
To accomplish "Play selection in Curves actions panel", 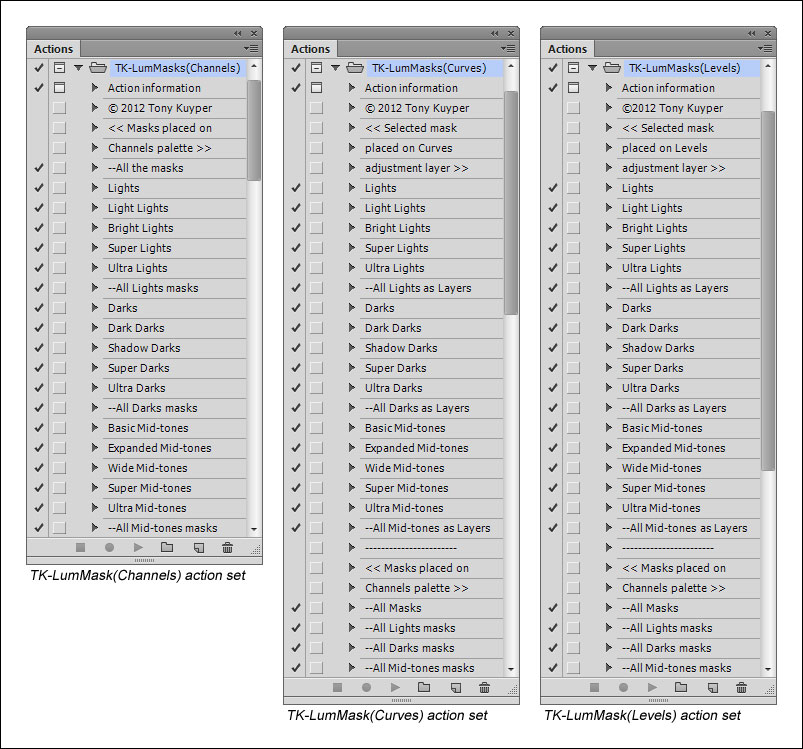I will pyautogui.click(x=395, y=688).
